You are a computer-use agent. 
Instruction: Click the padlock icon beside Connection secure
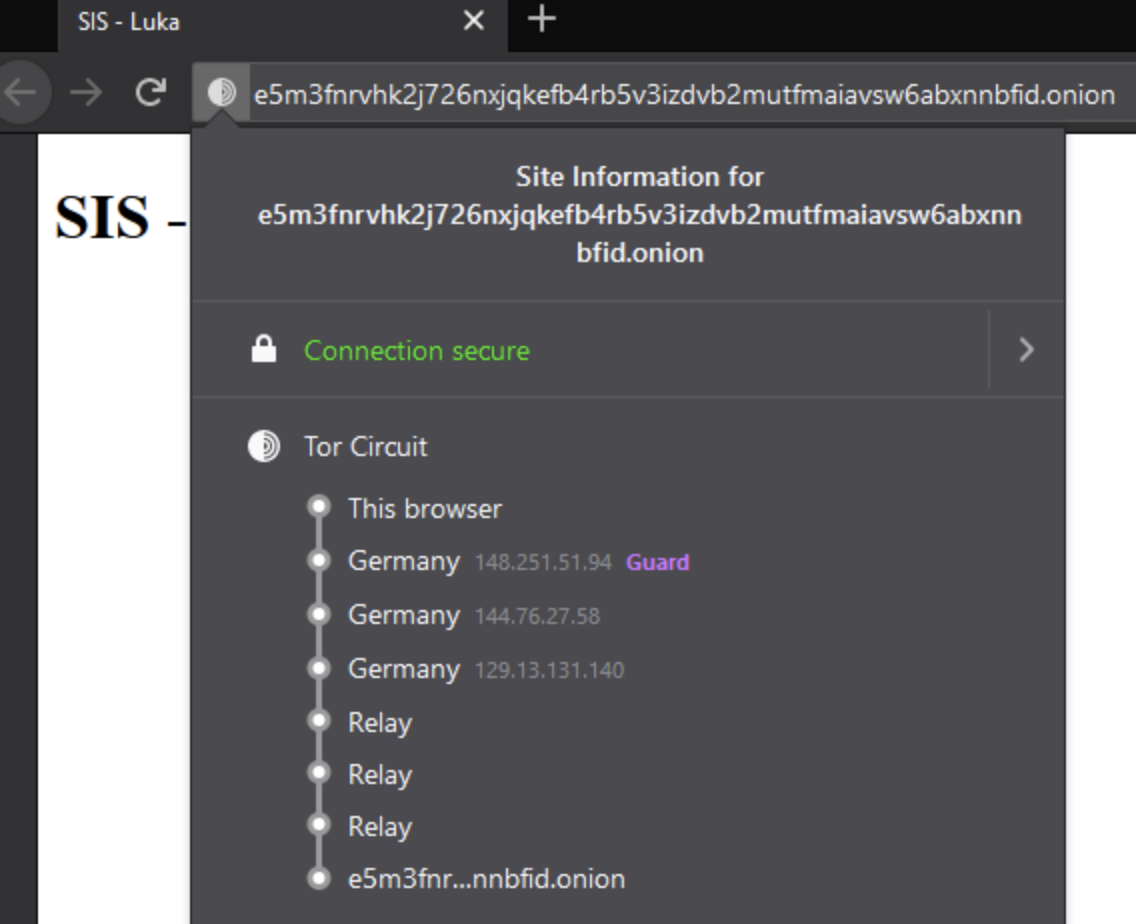(263, 349)
